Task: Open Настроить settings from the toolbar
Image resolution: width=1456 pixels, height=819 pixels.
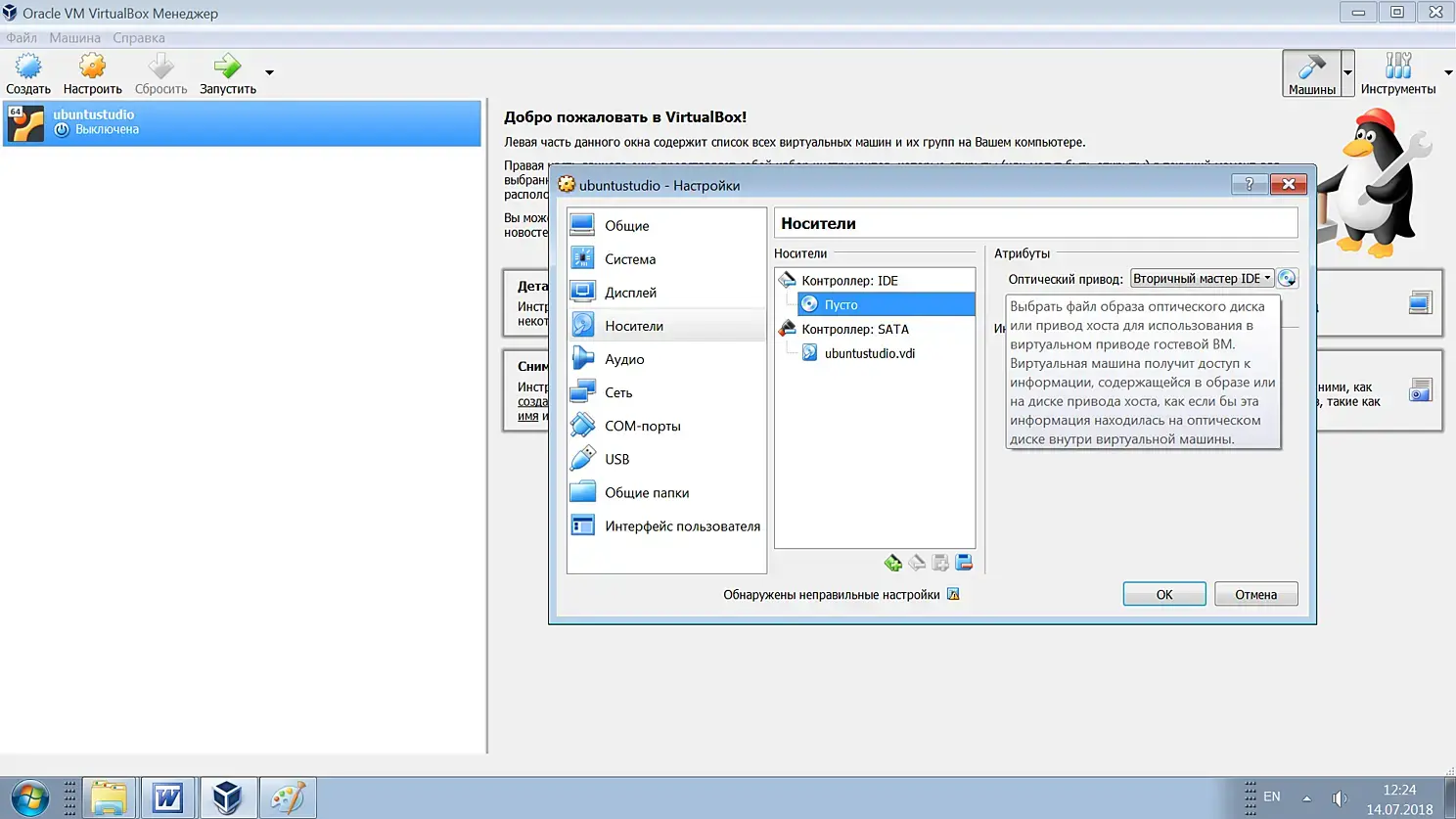Action: tap(93, 74)
